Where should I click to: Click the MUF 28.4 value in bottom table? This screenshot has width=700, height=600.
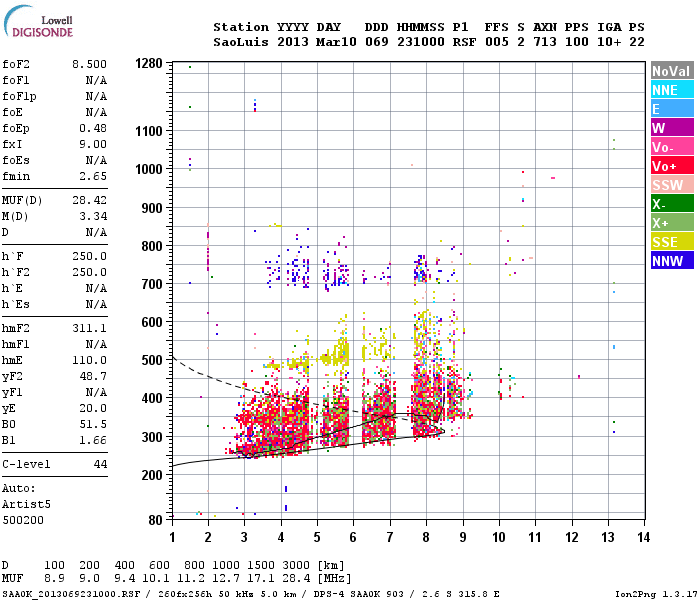296,579
